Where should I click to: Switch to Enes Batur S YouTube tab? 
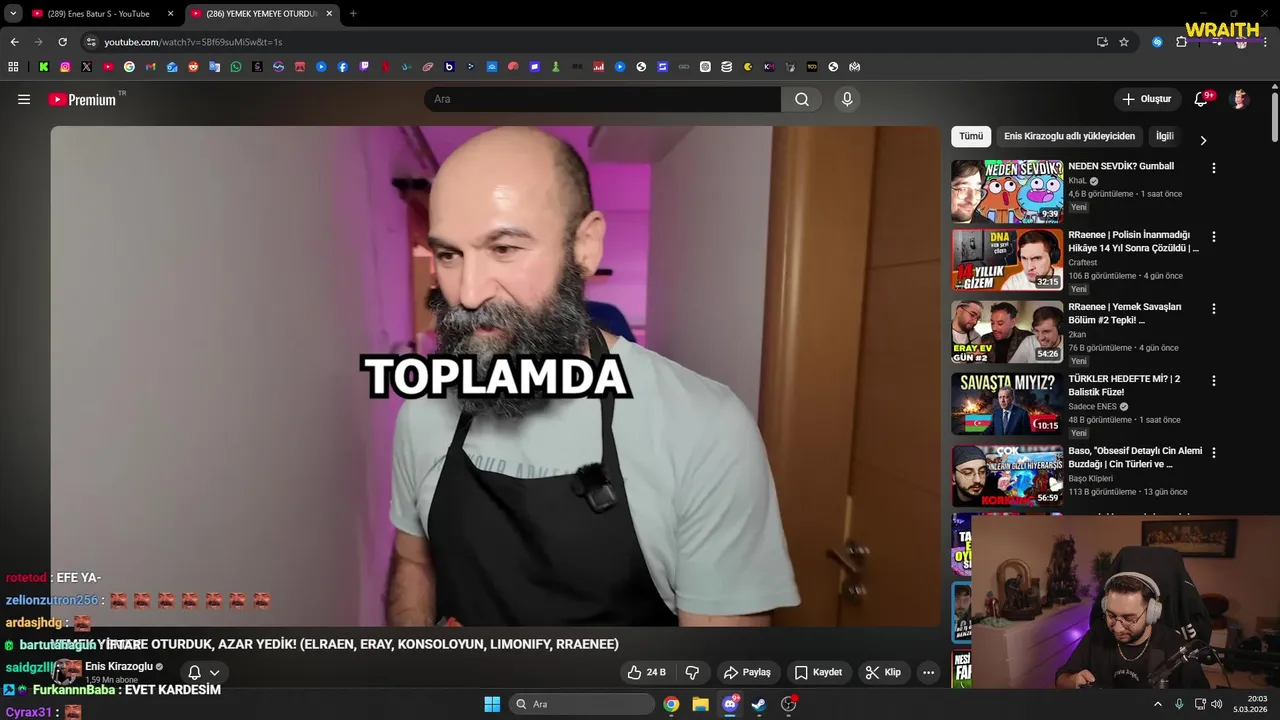coord(102,14)
